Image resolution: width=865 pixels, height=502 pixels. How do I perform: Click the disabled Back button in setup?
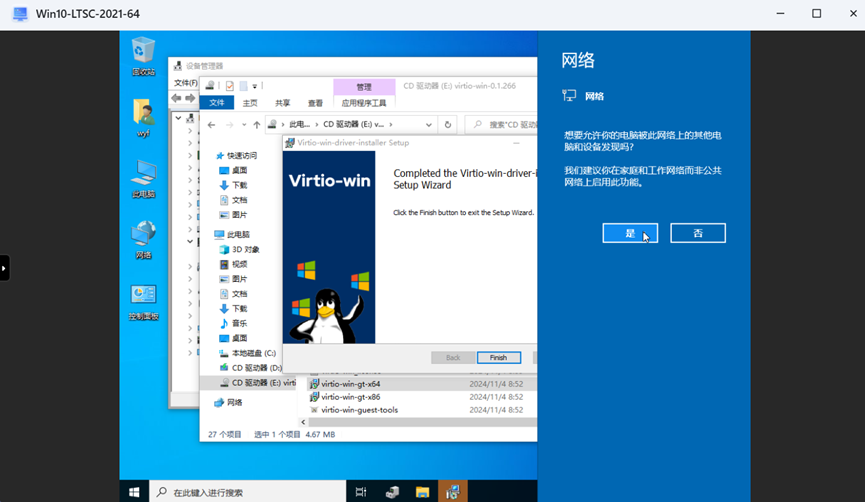tap(453, 357)
